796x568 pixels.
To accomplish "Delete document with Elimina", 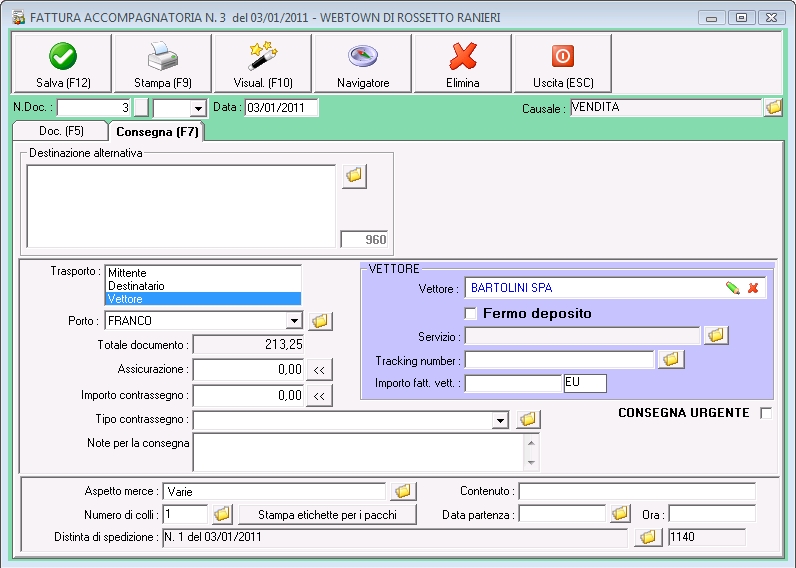I will click(462, 63).
